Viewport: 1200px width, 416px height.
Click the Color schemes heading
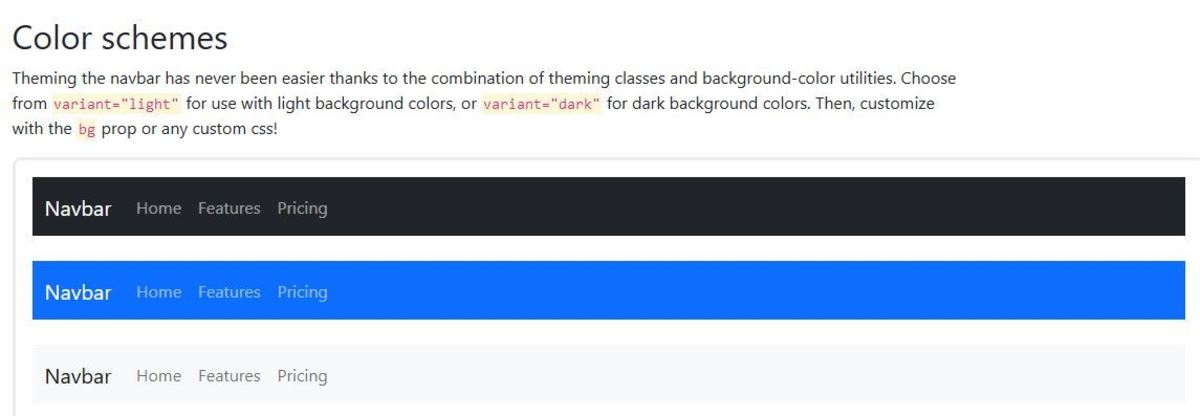(120, 38)
